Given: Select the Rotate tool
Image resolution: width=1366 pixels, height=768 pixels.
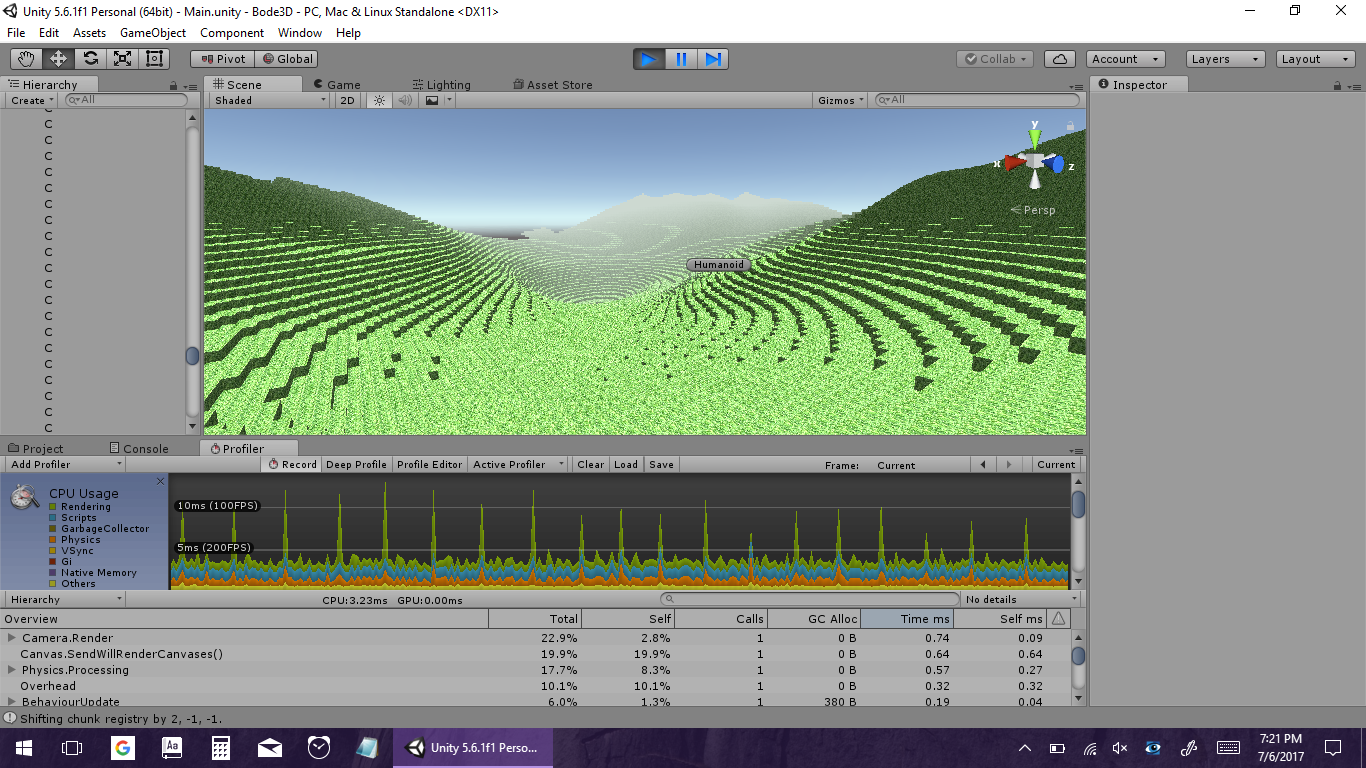Looking at the screenshot, I should pyautogui.click(x=91, y=59).
